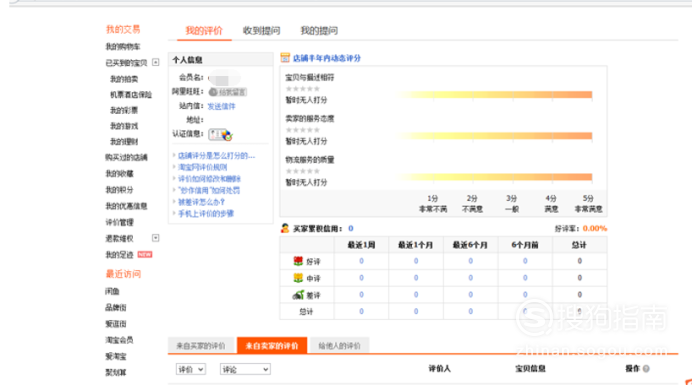Viewport: 692px width, 385px height.
Task: Click the wilted flower 差评 icon
Action: [298, 294]
